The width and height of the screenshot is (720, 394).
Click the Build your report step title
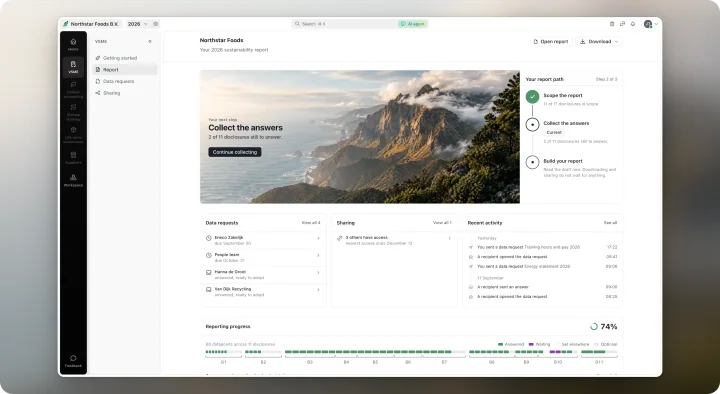pyautogui.click(x=562, y=161)
